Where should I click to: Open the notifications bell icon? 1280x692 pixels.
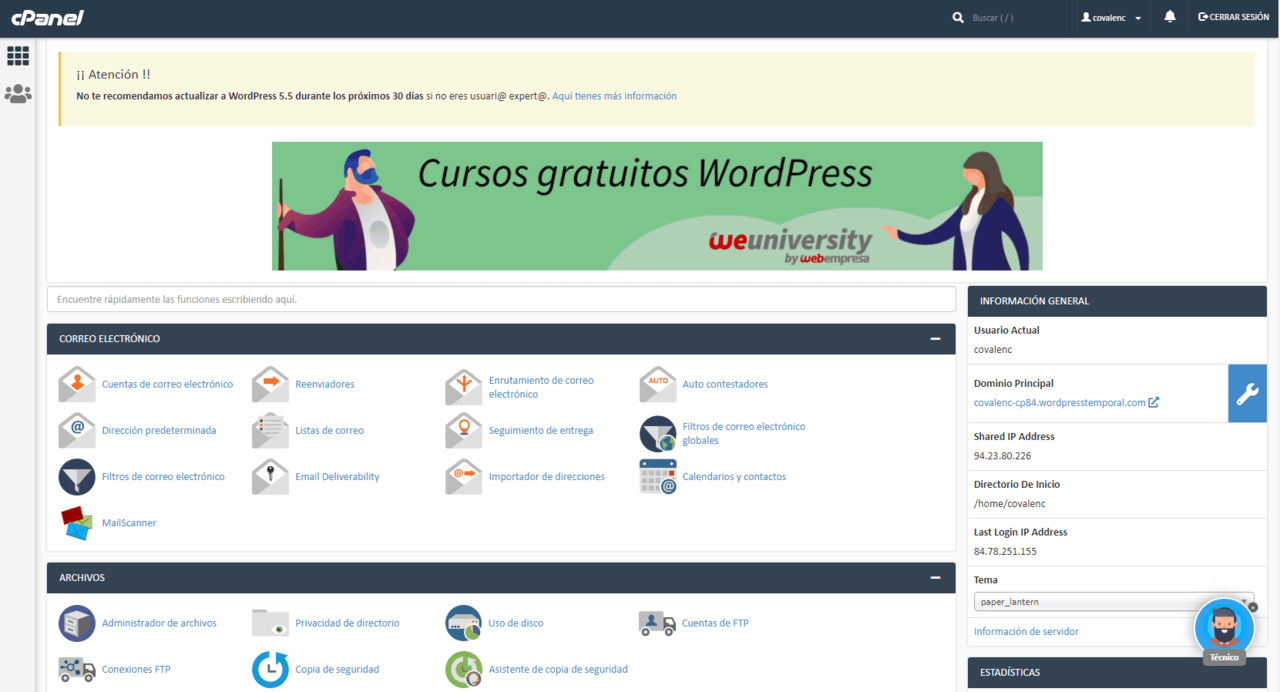click(1170, 17)
